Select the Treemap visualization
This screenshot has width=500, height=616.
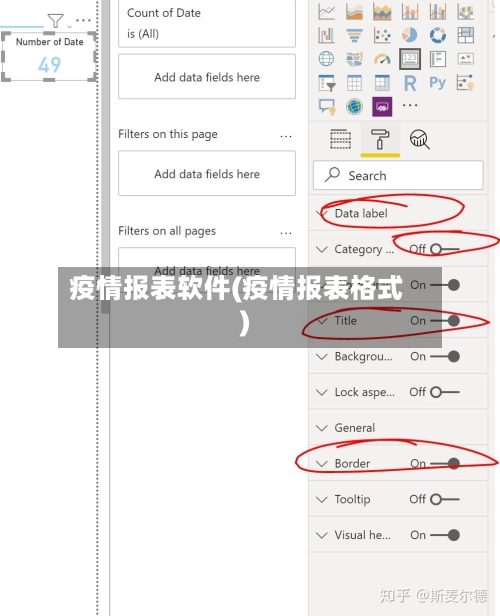coord(465,35)
